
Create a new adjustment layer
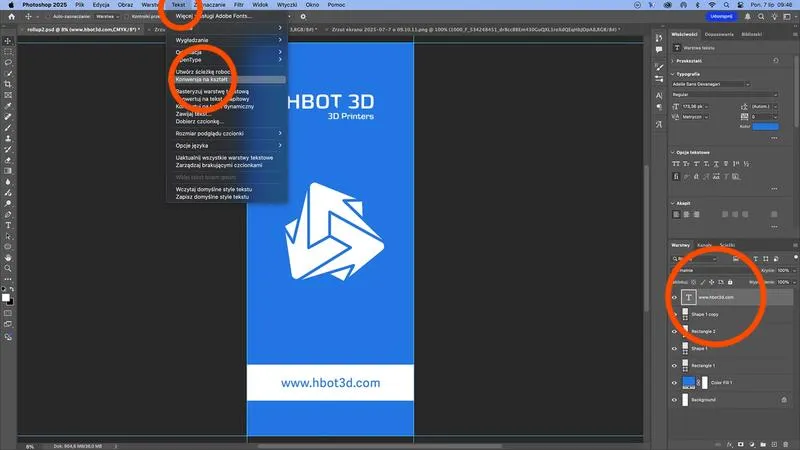click(x=752, y=444)
